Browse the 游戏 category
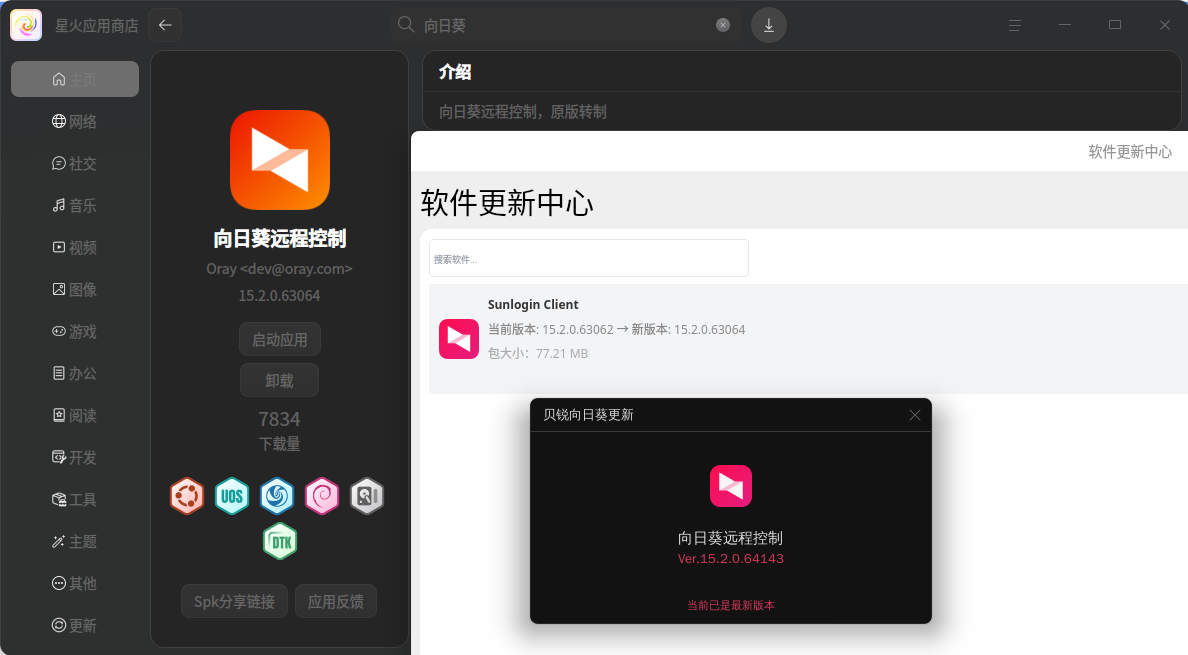The image size is (1188, 655). coord(75,332)
